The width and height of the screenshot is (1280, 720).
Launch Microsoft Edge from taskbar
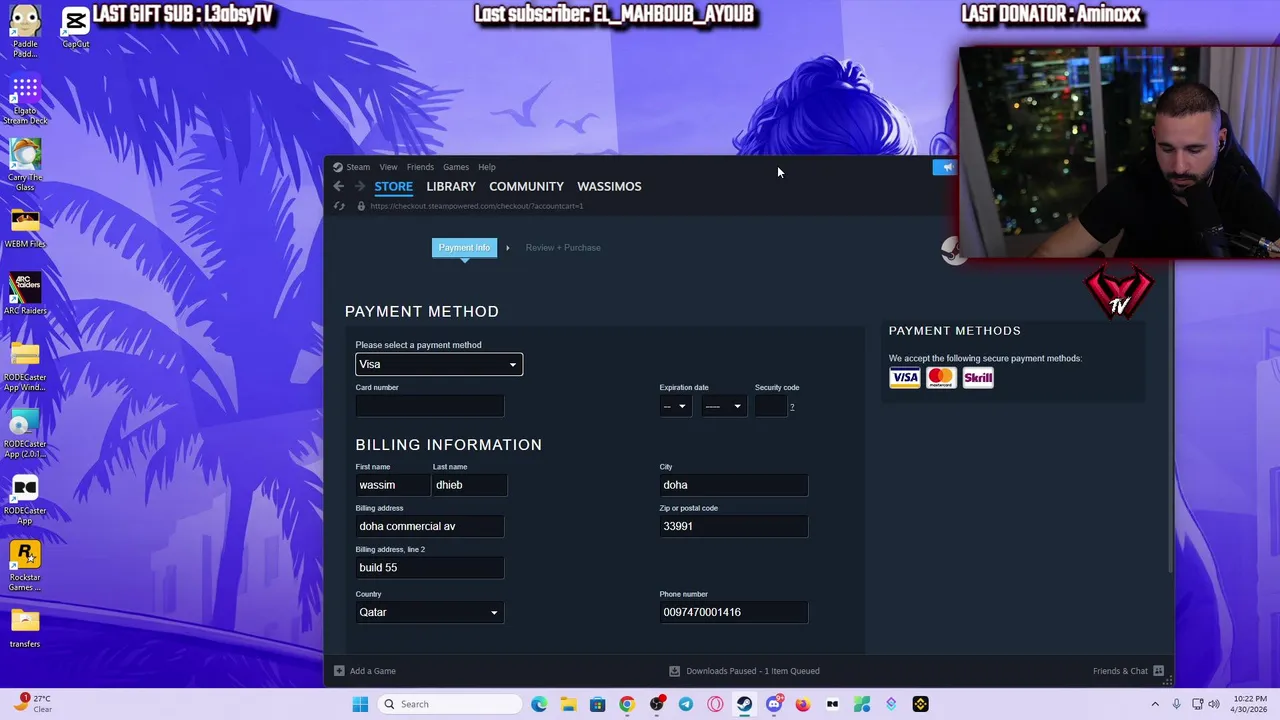[539, 704]
